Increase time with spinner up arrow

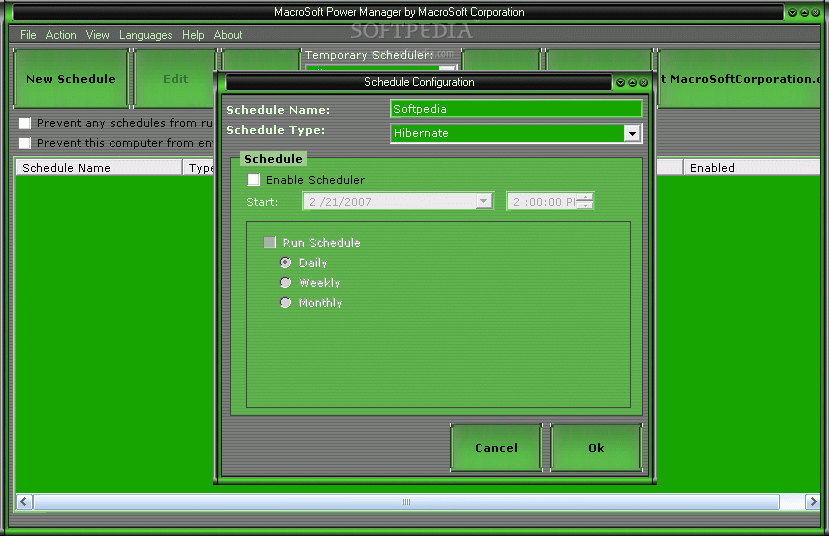click(585, 197)
